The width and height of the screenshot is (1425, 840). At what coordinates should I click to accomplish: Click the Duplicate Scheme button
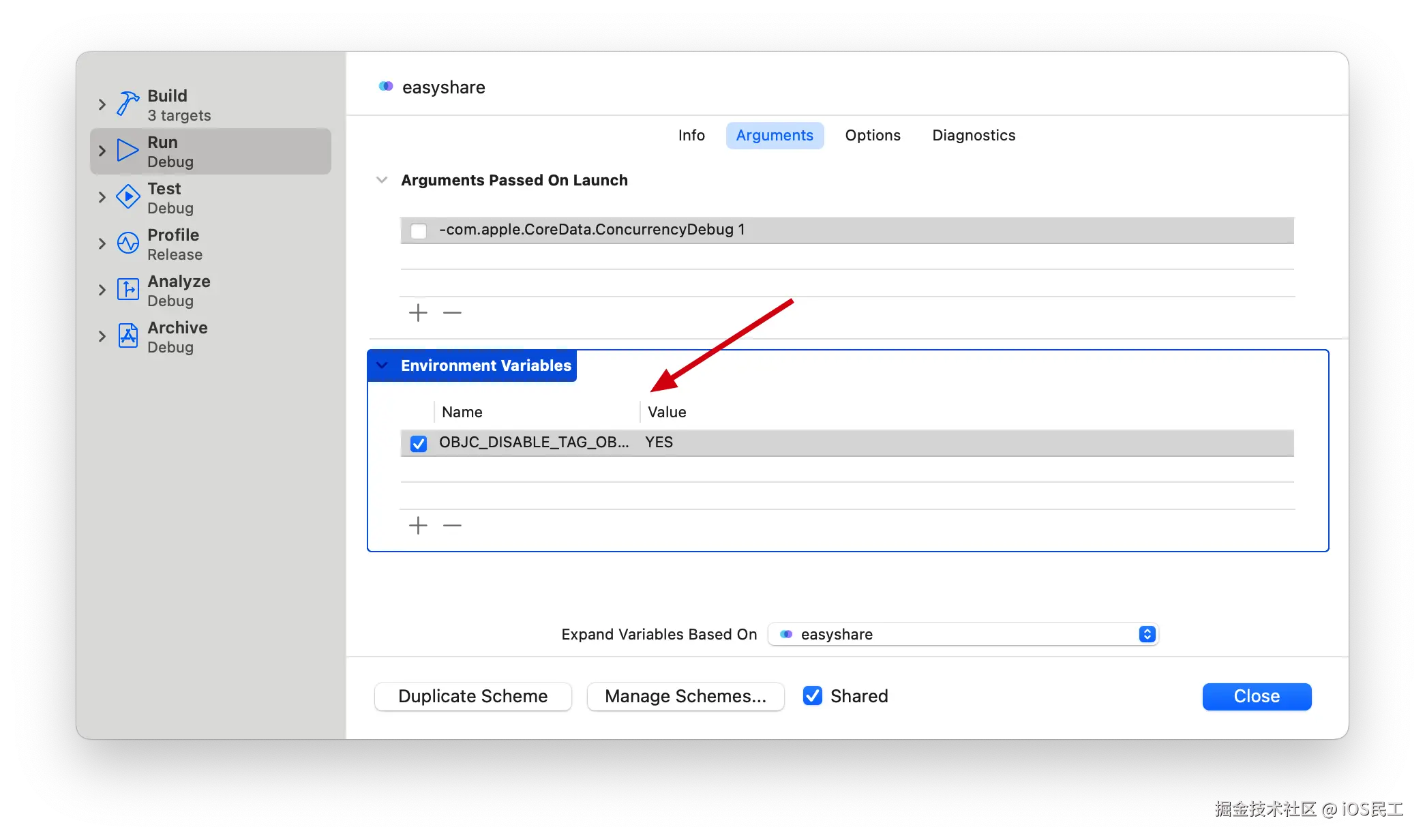pos(472,696)
